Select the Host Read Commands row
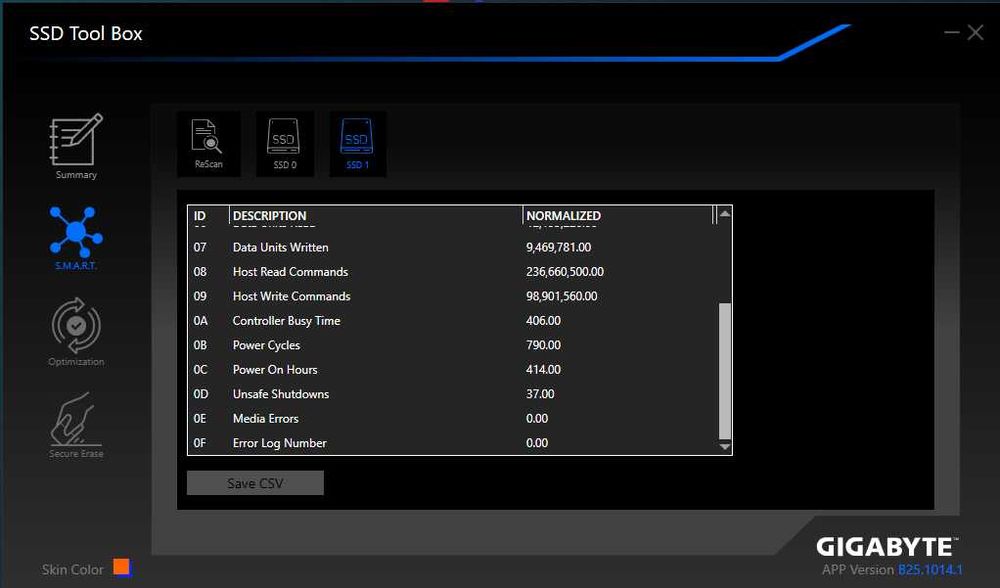 453,272
